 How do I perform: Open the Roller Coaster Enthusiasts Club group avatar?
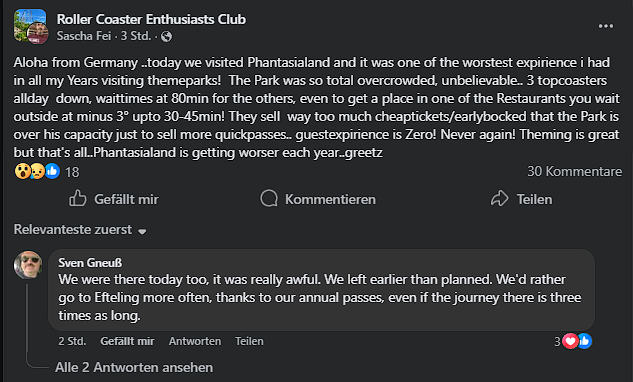(31, 27)
